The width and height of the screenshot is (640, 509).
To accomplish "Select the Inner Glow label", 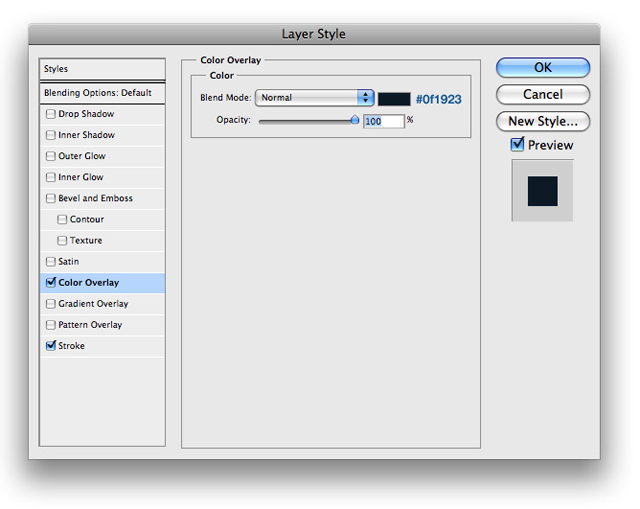I will point(81,177).
